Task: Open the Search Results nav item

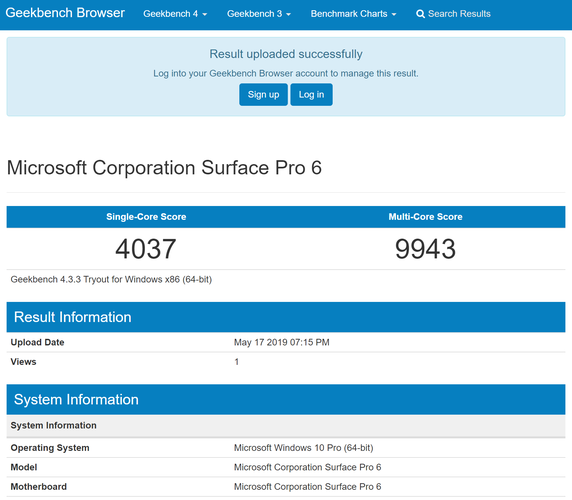Action: pyautogui.click(x=453, y=14)
